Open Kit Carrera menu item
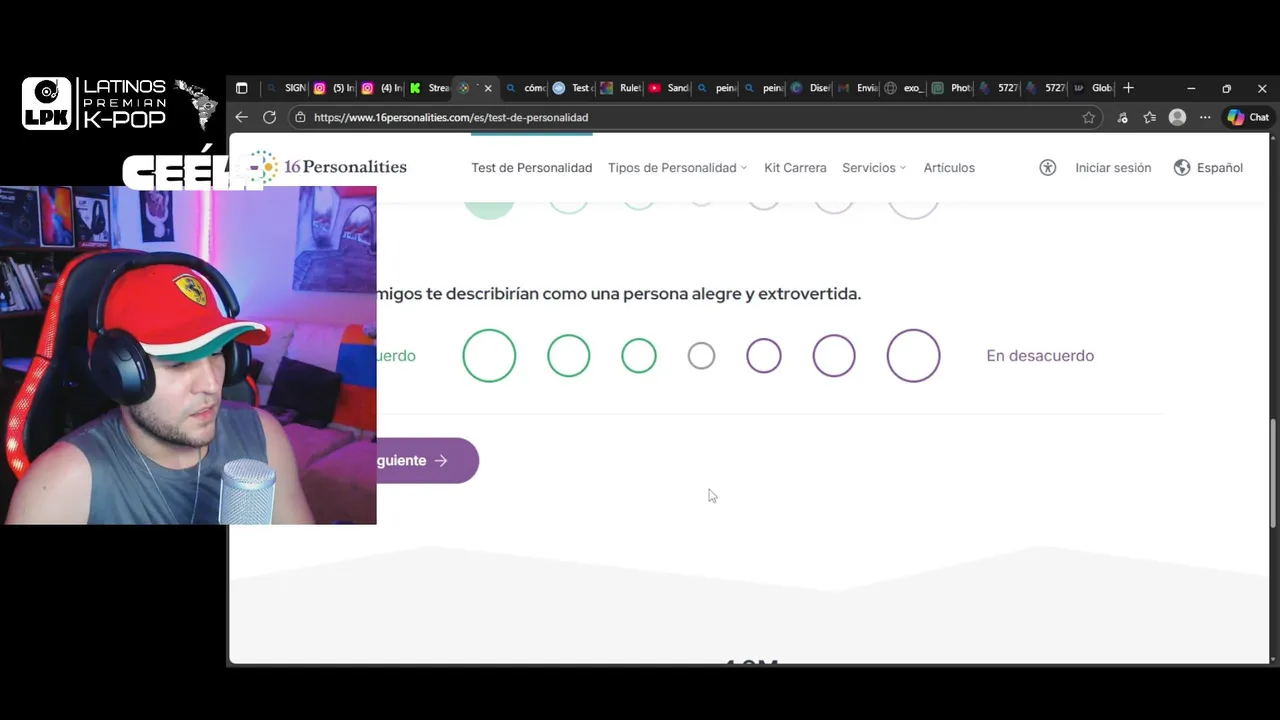Screen dimensions: 1280x720 click(x=795, y=168)
